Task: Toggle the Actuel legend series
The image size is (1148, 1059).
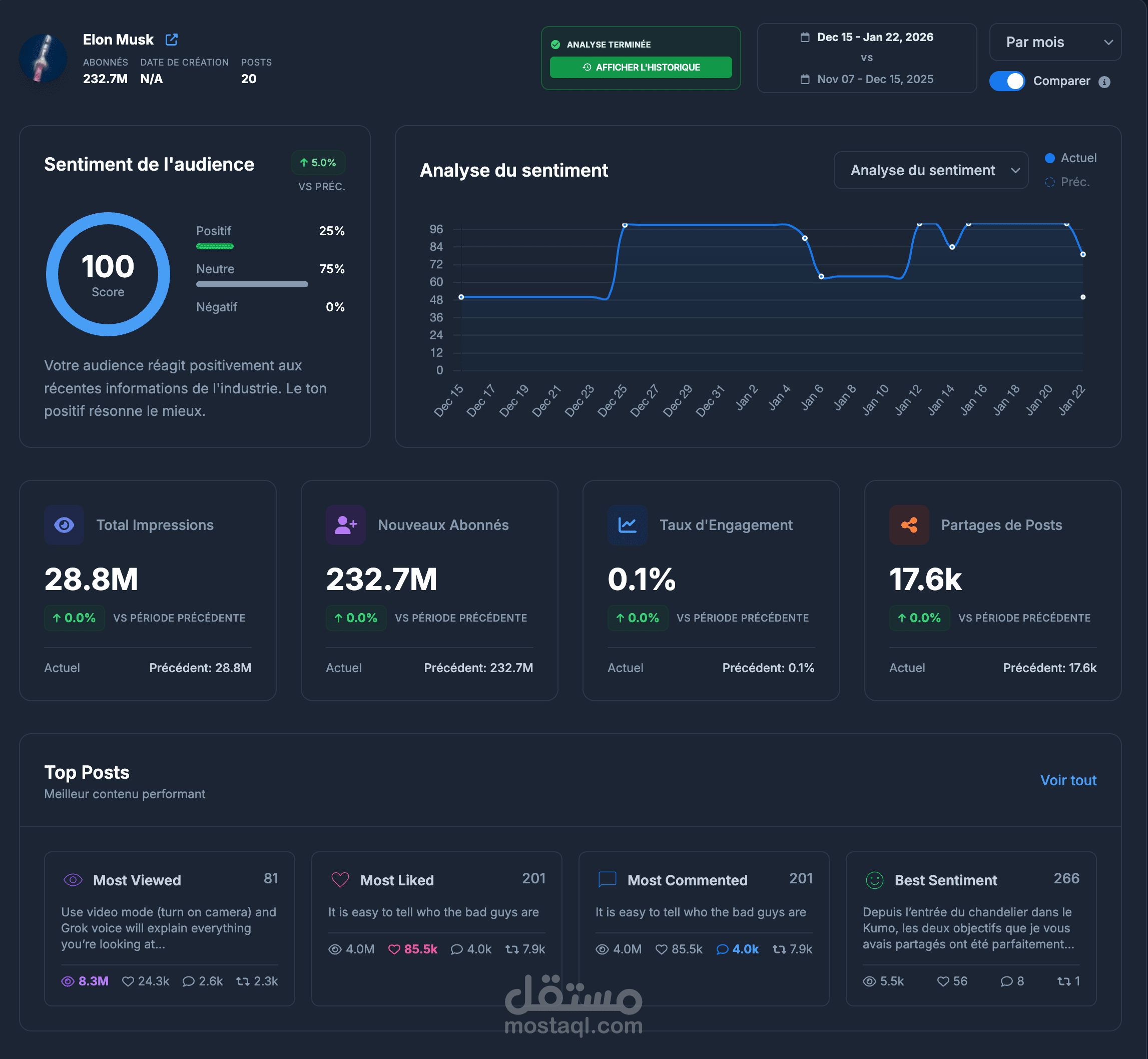Action: tap(1070, 158)
